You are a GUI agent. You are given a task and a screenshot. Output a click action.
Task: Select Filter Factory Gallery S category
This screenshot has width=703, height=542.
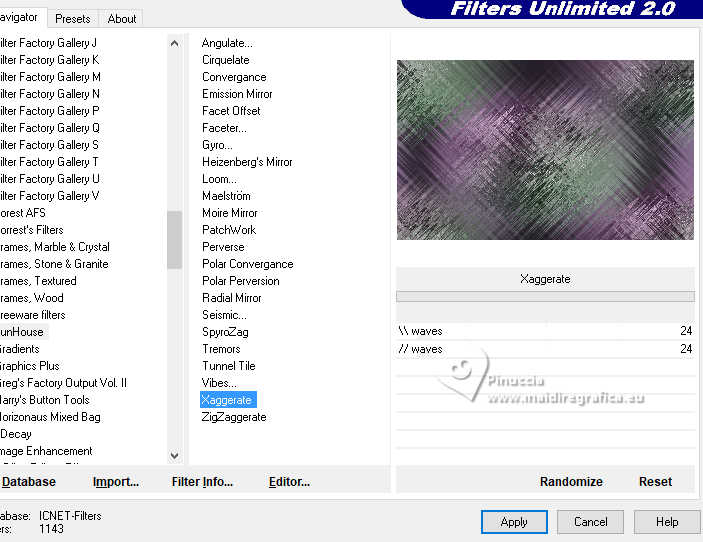click(x=49, y=145)
